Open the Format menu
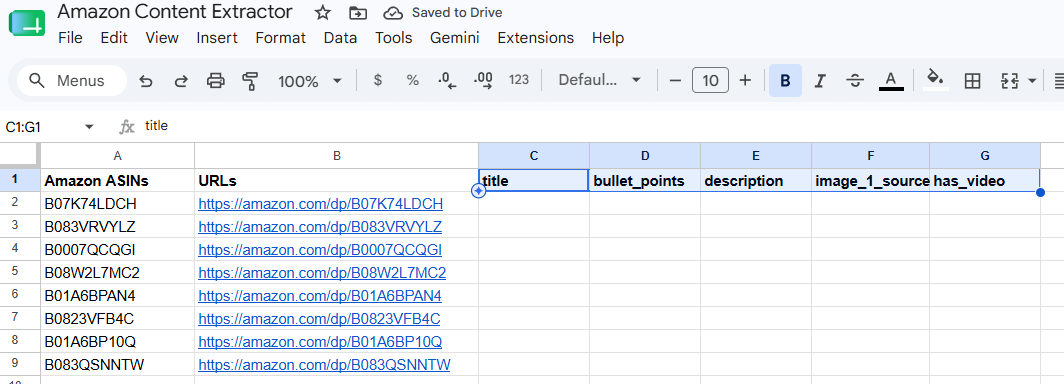The height and width of the screenshot is (384, 1064). pos(280,38)
